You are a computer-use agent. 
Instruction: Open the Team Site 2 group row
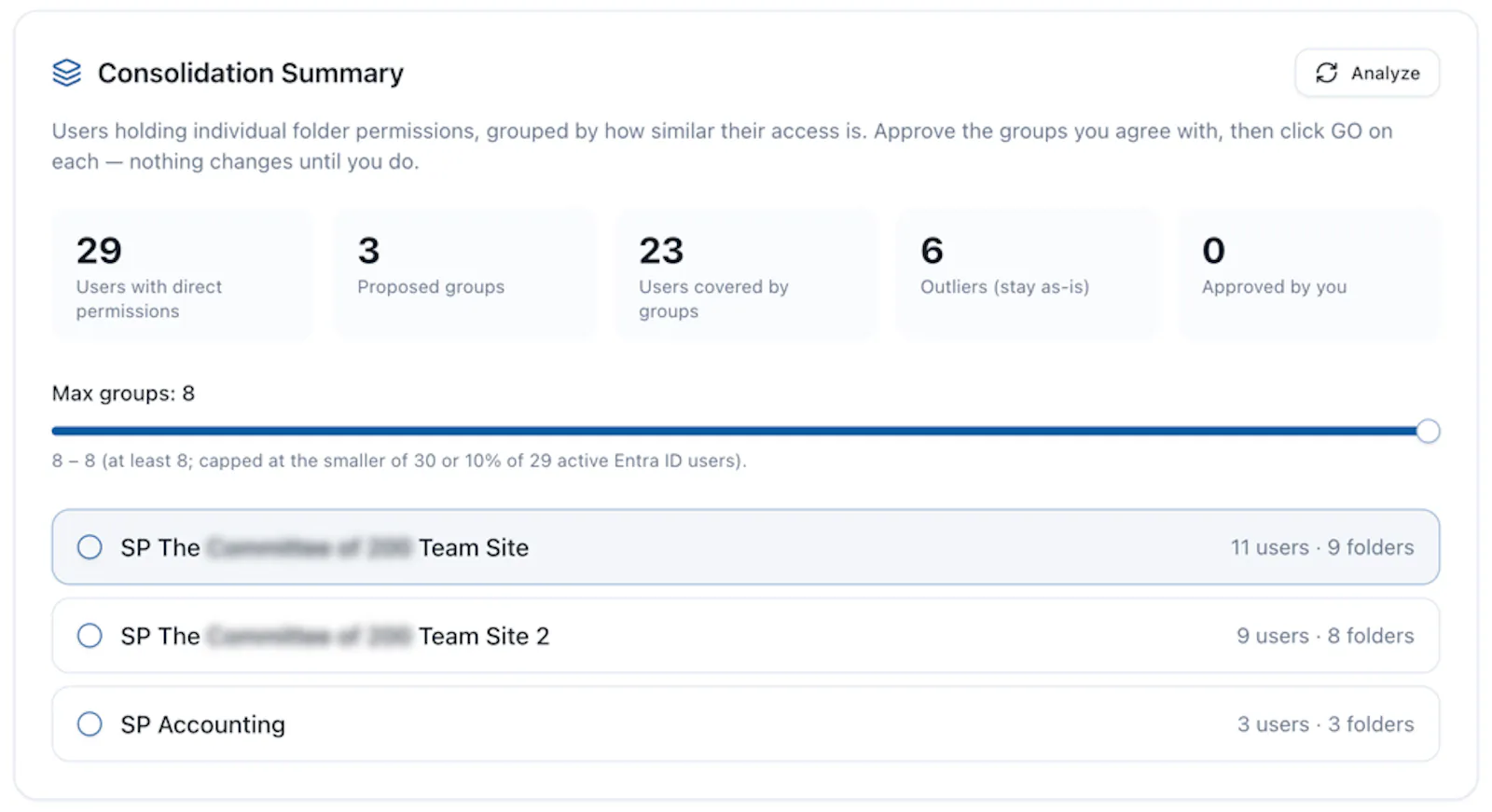(x=746, y=636)
